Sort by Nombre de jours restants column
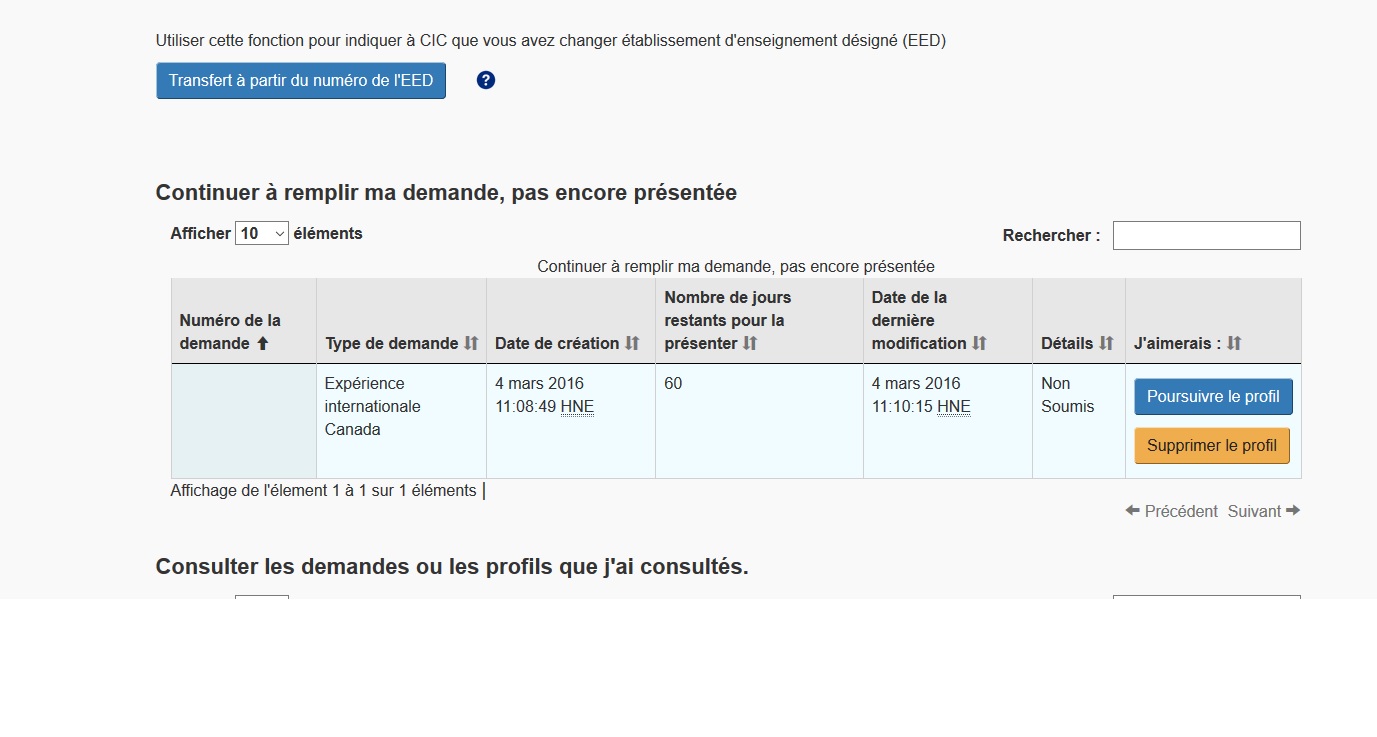This screenshot has height=737, width=1377. point(750,344)
